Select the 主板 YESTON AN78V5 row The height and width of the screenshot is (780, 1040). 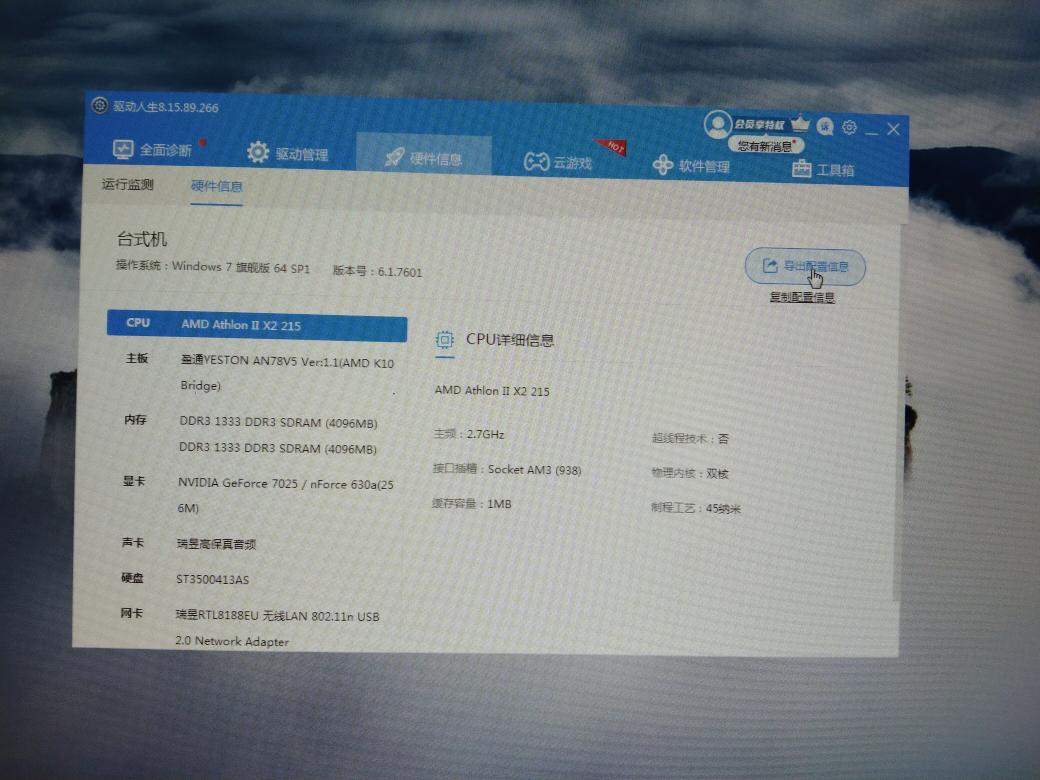pos(257,373)
